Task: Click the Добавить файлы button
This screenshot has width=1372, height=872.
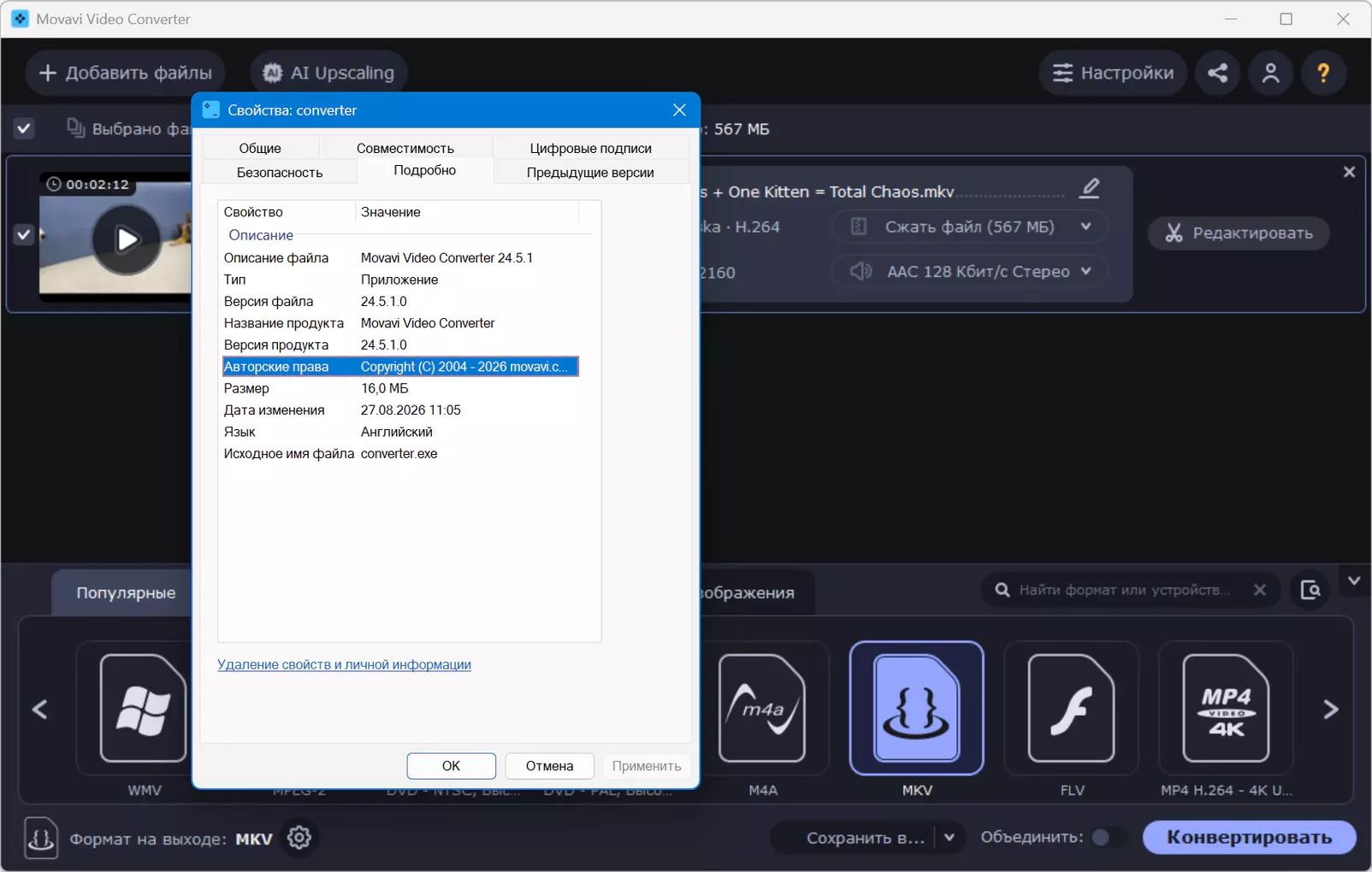Action: pos(125,73)
